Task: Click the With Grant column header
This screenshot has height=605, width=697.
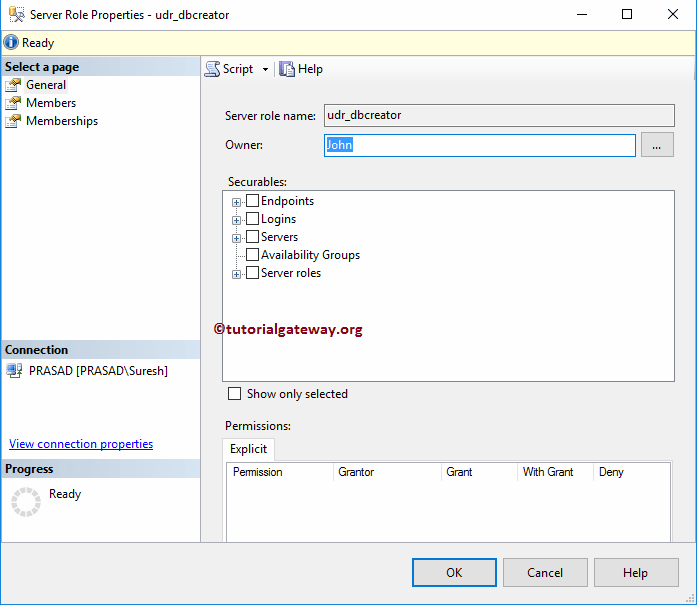Action: click(x=556, y=472)
